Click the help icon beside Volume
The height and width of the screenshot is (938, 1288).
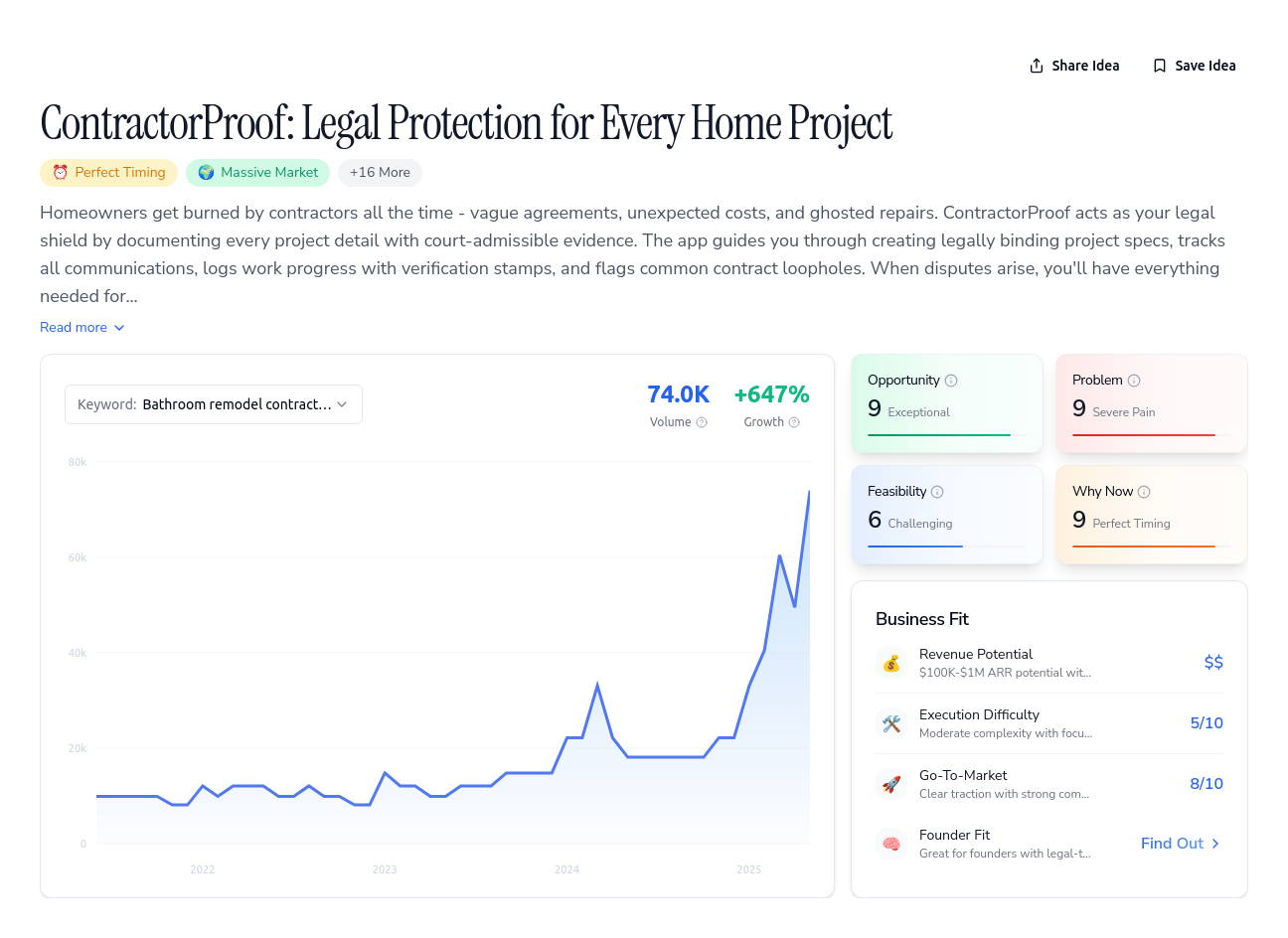[x=702, y=422]
